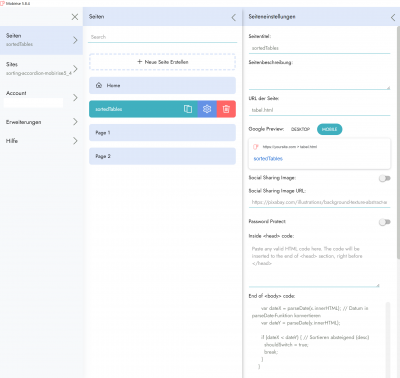
Task: Collapse the Seiteneinstellungen panel with back arrow
Action: pos(393,17)
